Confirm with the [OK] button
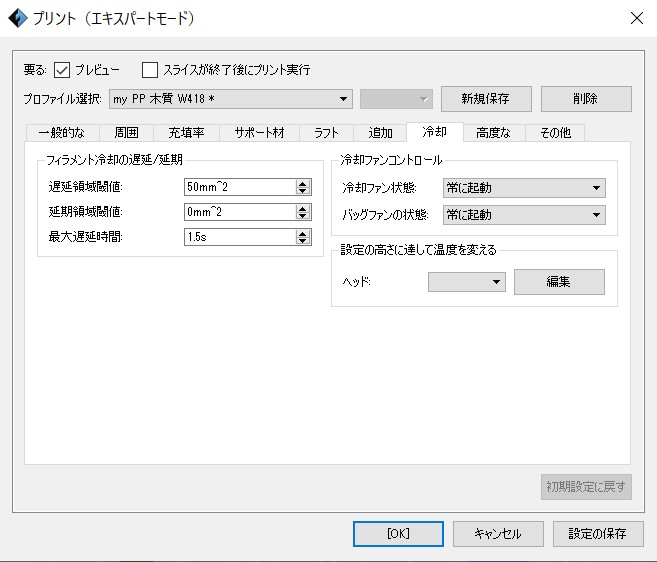The height and width of the screenshot is (562, 657). 398,534
